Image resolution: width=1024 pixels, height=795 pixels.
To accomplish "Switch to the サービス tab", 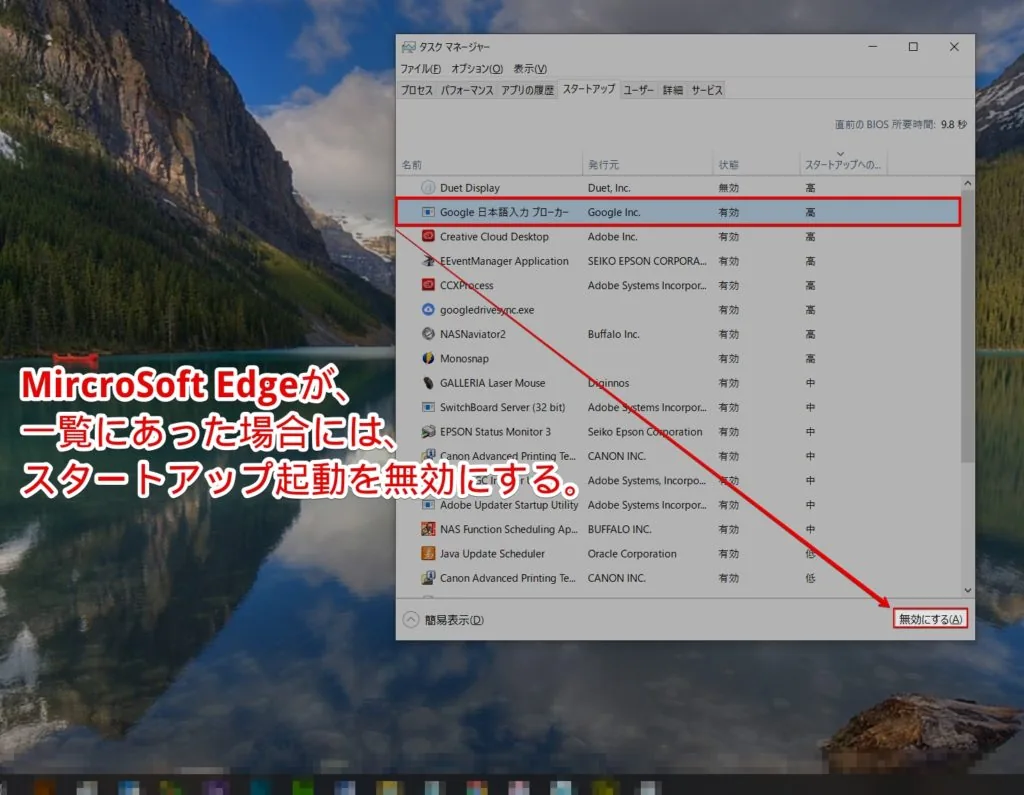I will 707,90.
